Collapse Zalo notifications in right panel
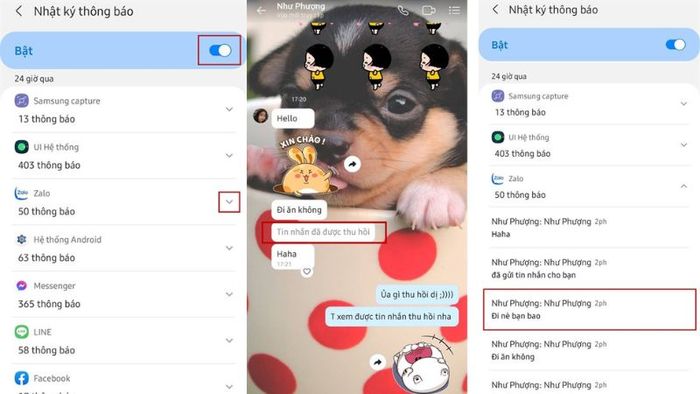This screenshot has height=394, width=700. (683, 186)
